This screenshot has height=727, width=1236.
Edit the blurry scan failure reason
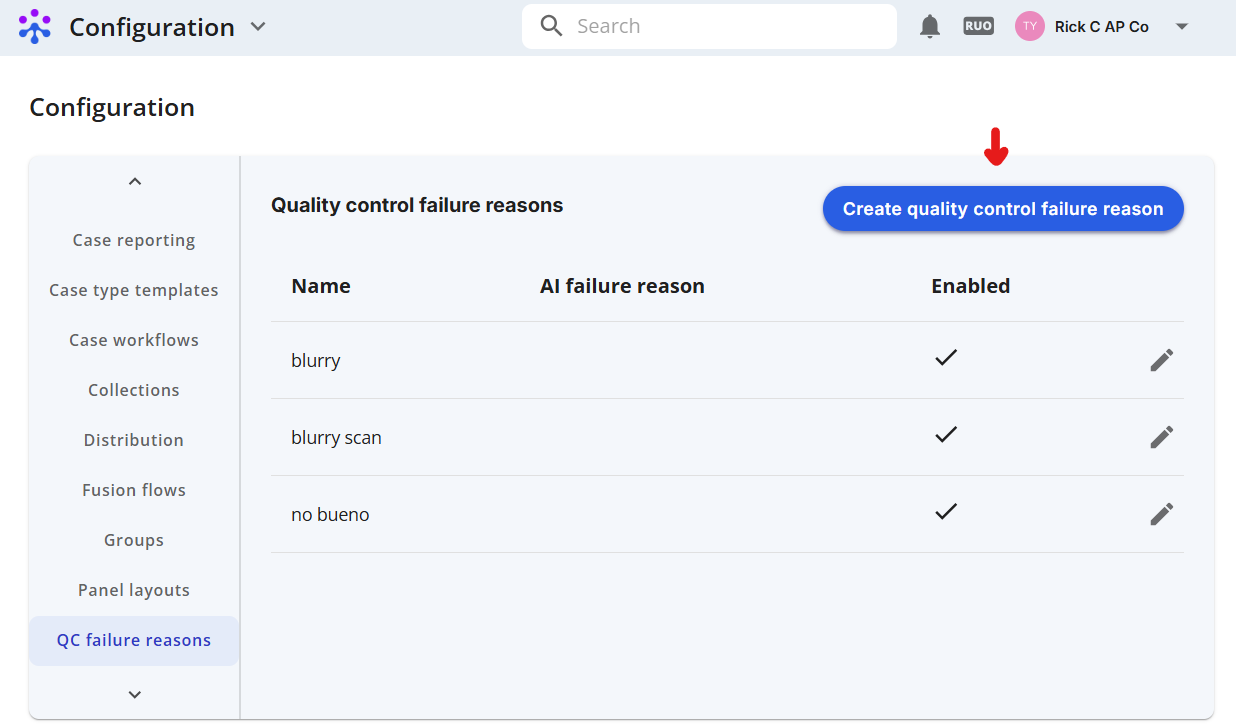point(1161,437)
